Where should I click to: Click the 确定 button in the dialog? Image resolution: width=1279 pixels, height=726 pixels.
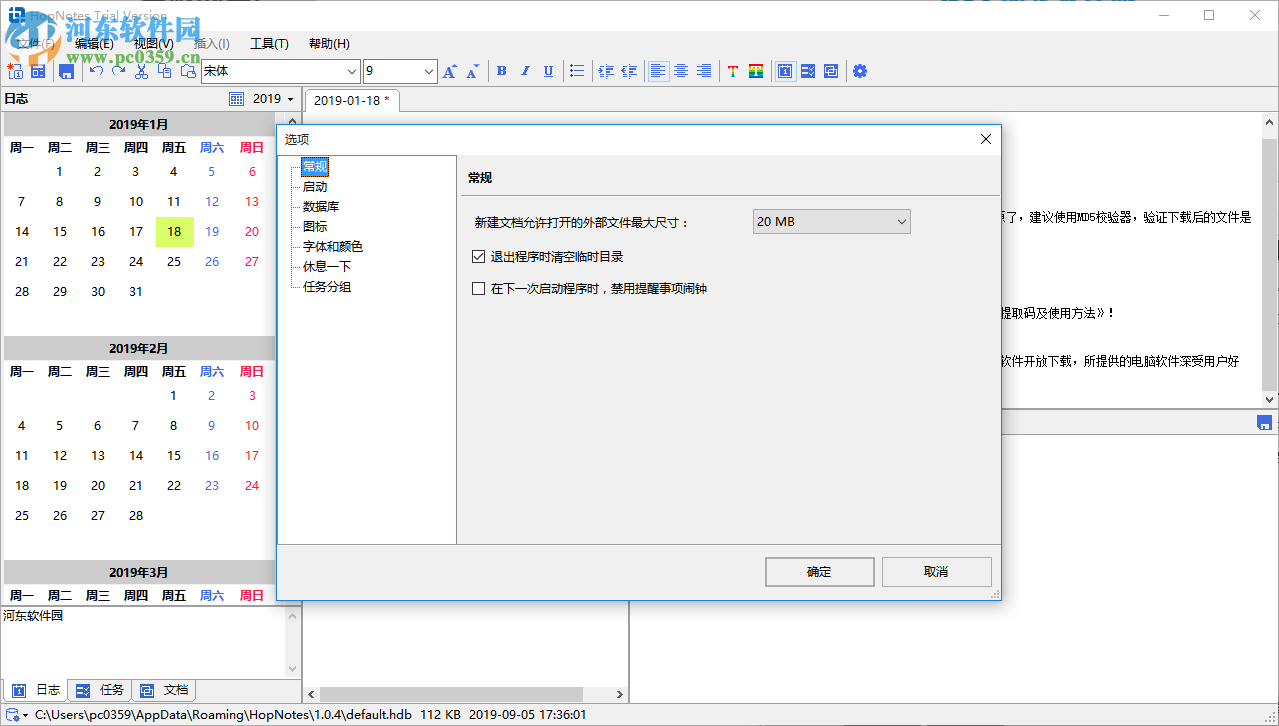click(819, 571)
